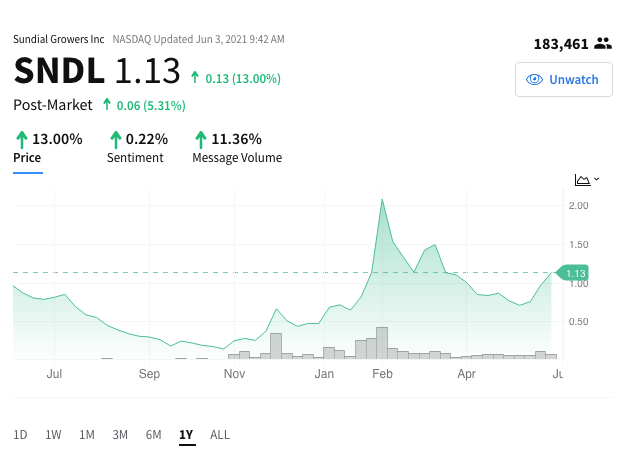
Task: Click the Sep label on the x-axis
Action: (149, 374)
